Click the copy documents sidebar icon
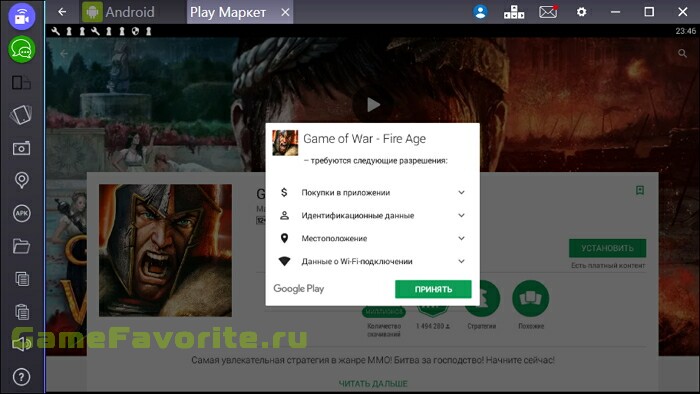Viewport: 700px width, 394px height. 22,279
